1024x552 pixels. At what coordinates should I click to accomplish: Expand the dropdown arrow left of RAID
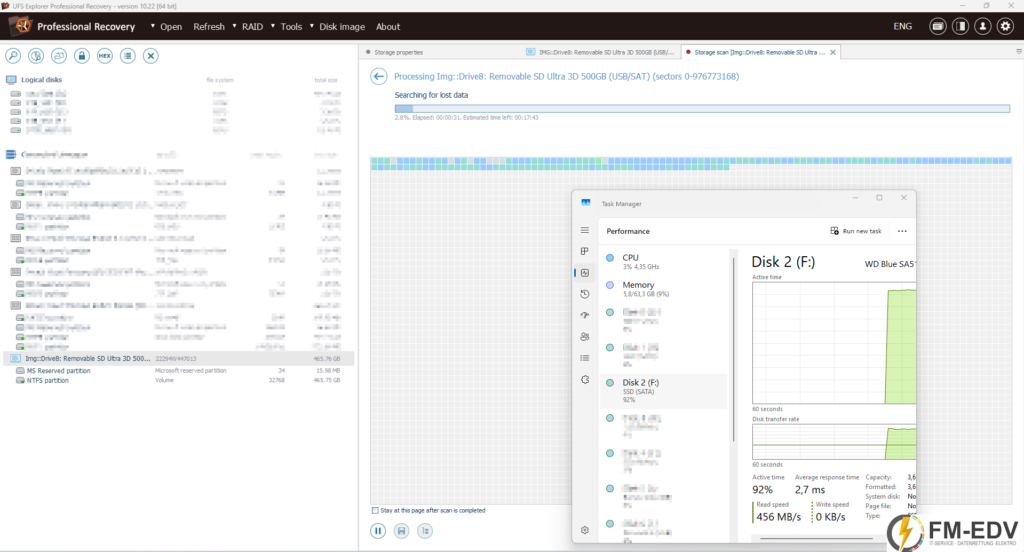tap(234, 26)
